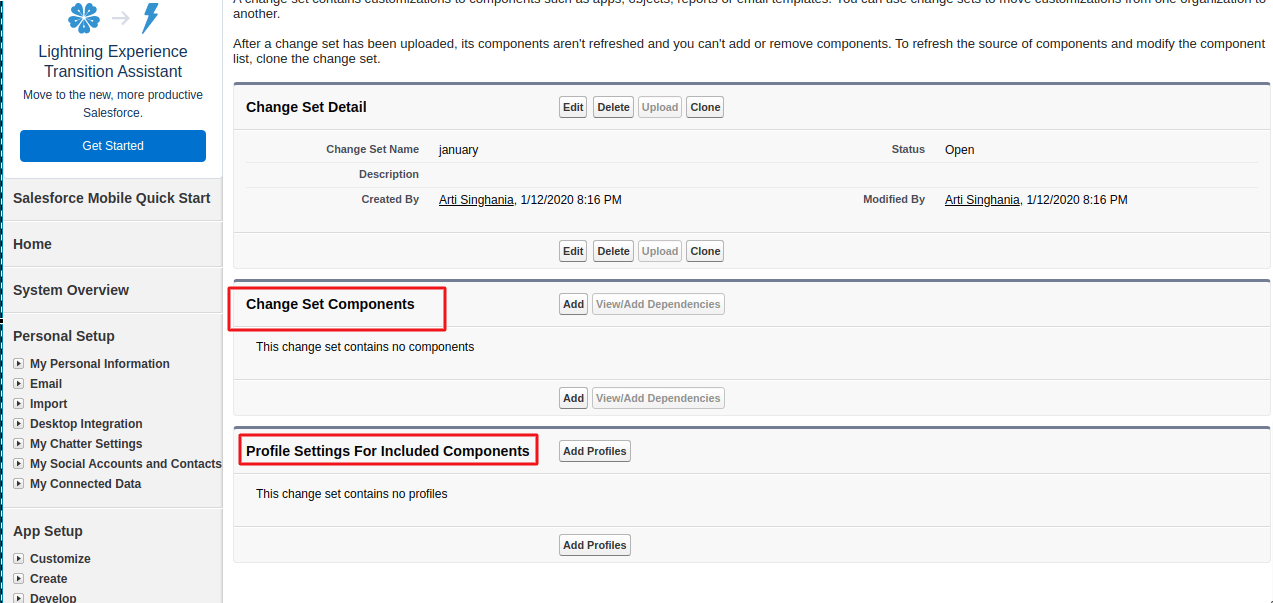The width and height of the screenshot is (1273, 603).
Task: Open Salesforce Mobile Quick Start
Action: pos(112,198)
